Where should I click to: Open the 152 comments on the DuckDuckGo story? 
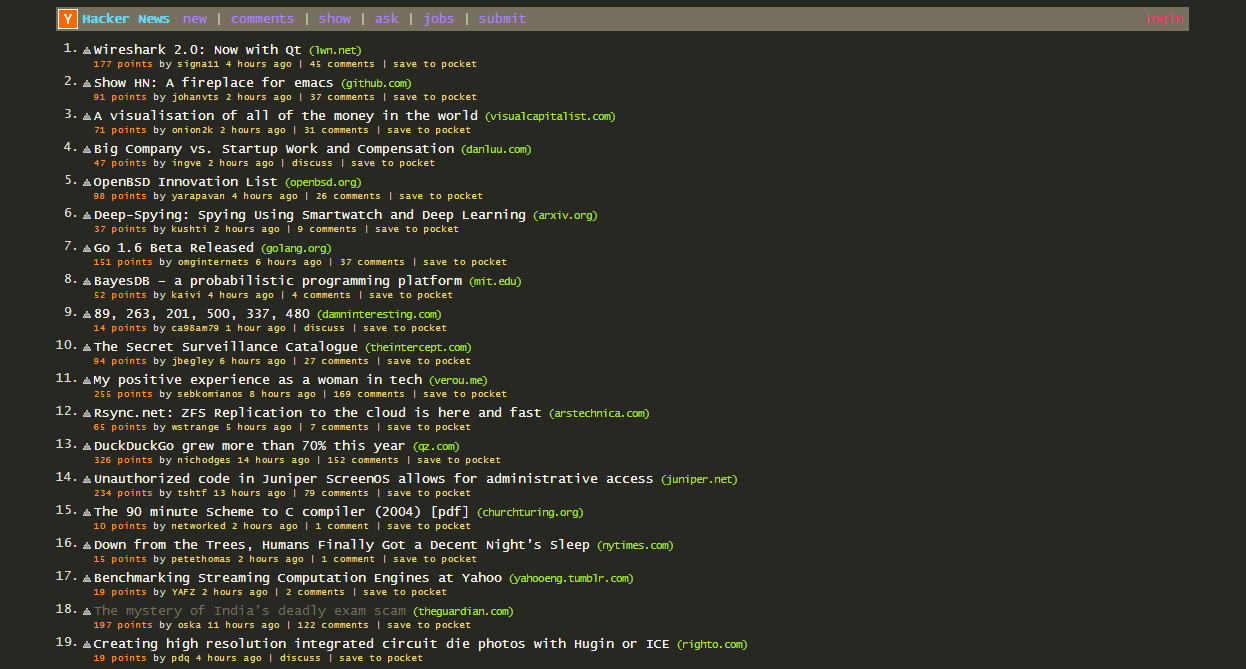[x=364, y=459]
